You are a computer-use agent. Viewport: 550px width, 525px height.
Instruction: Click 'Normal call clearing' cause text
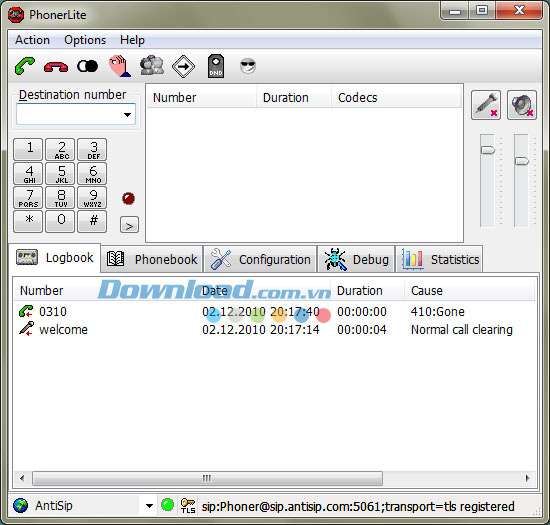pos(462,330)
